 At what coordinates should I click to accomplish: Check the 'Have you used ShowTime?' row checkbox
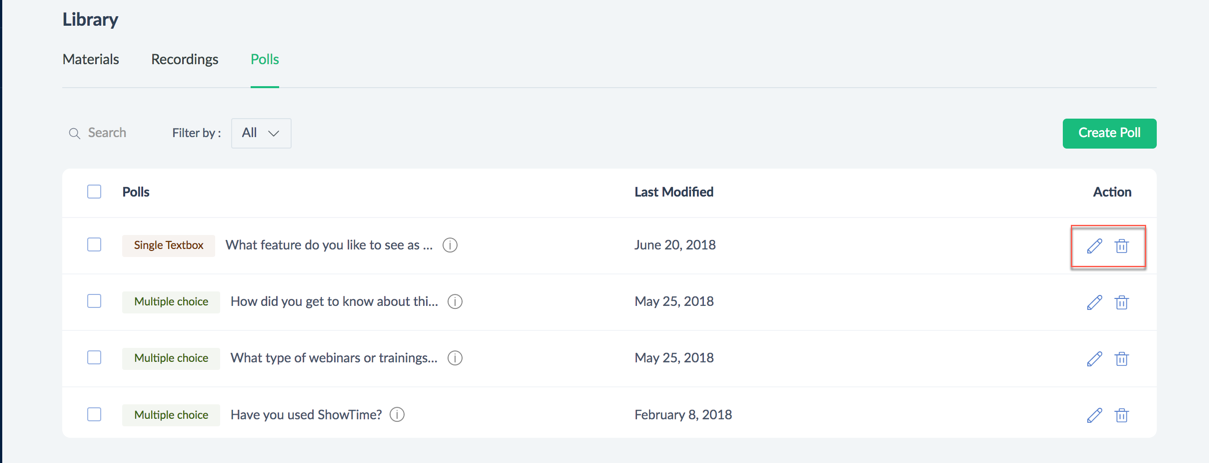pyautogui.click(x=94, y=414)
